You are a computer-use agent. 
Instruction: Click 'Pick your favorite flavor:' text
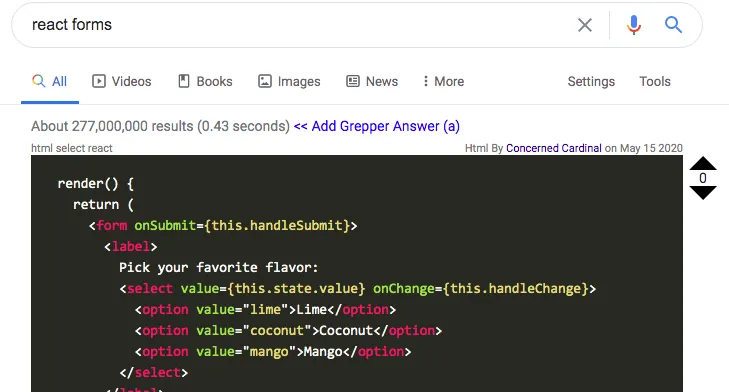click(219, 267)
